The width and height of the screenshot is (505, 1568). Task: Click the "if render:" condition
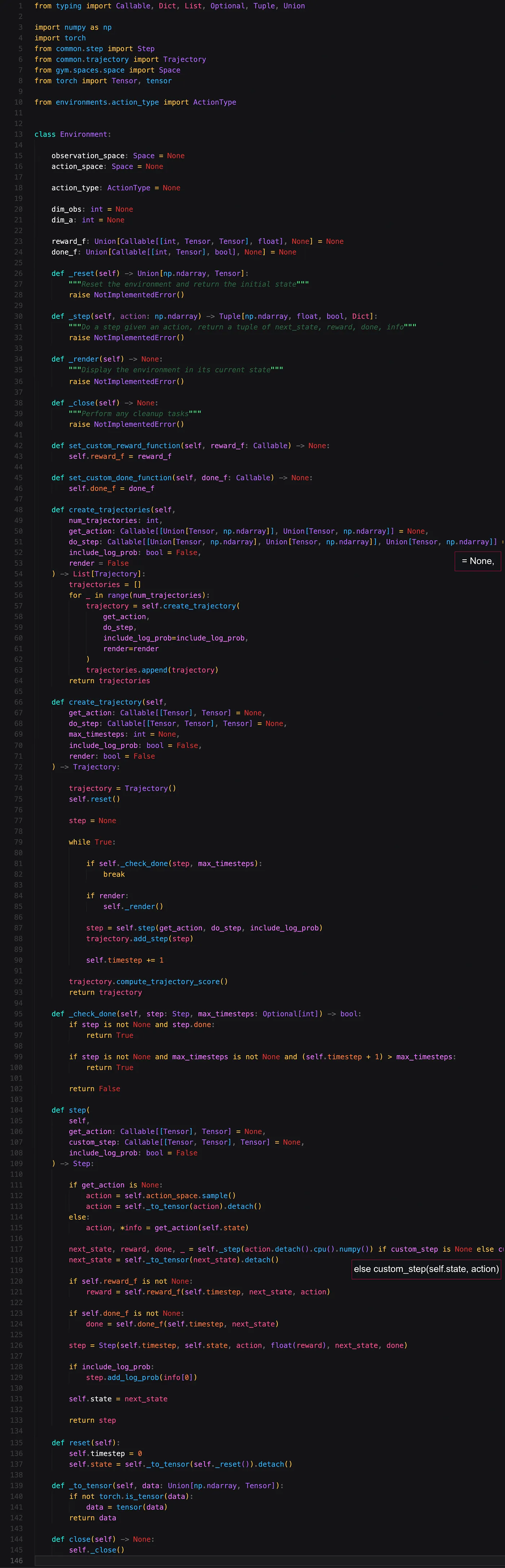click(x=107, y=896)
